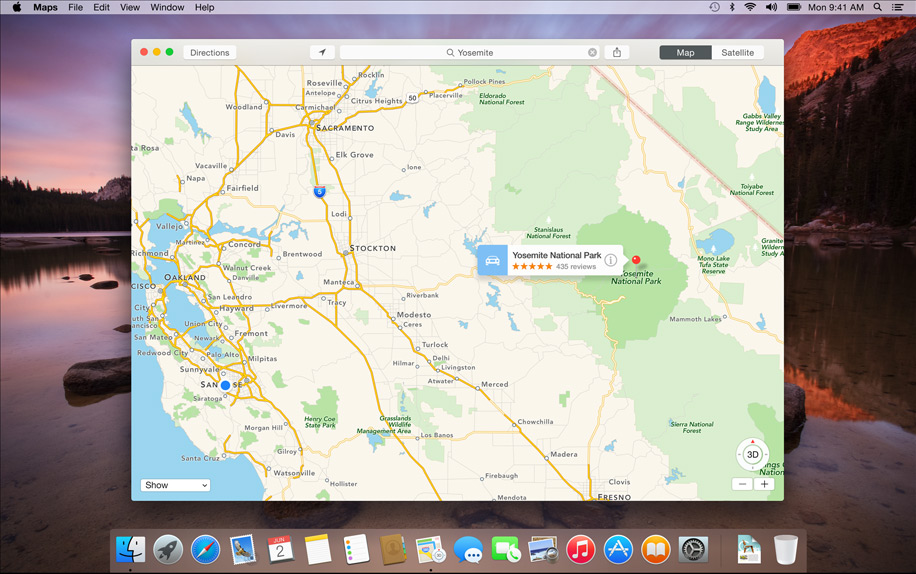
Task: Click the Yosemite National Park callout title
Action: pos(557,255)
